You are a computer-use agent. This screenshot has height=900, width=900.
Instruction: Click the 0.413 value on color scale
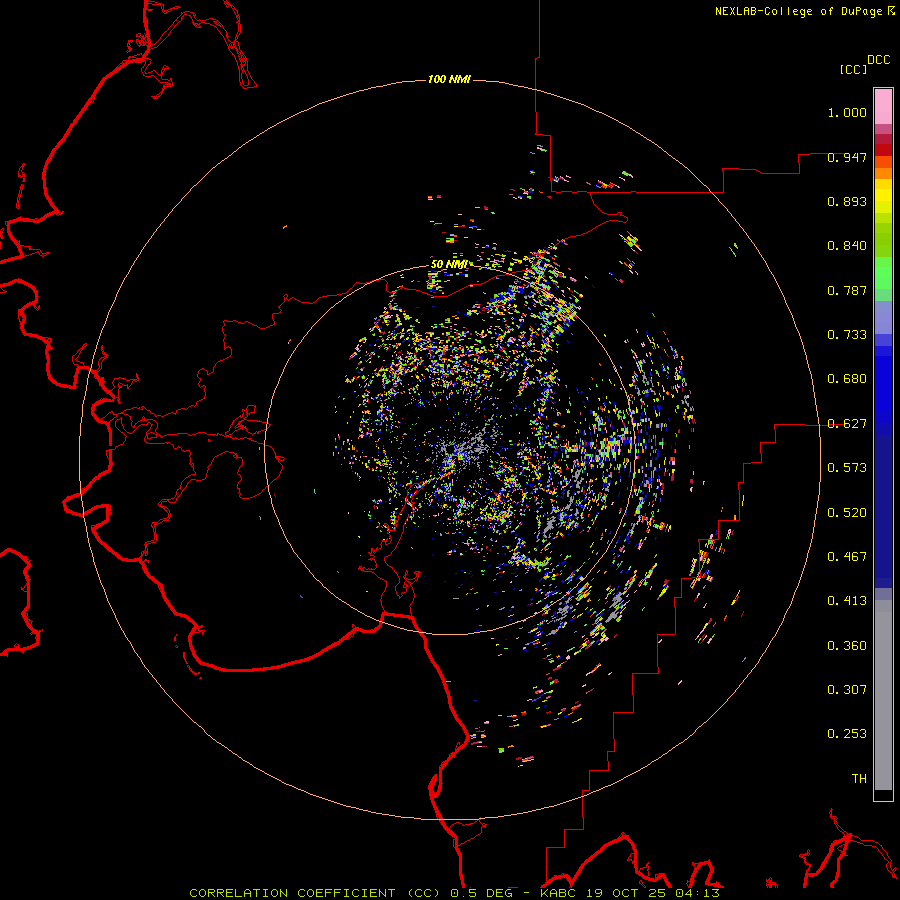(847, 601)
